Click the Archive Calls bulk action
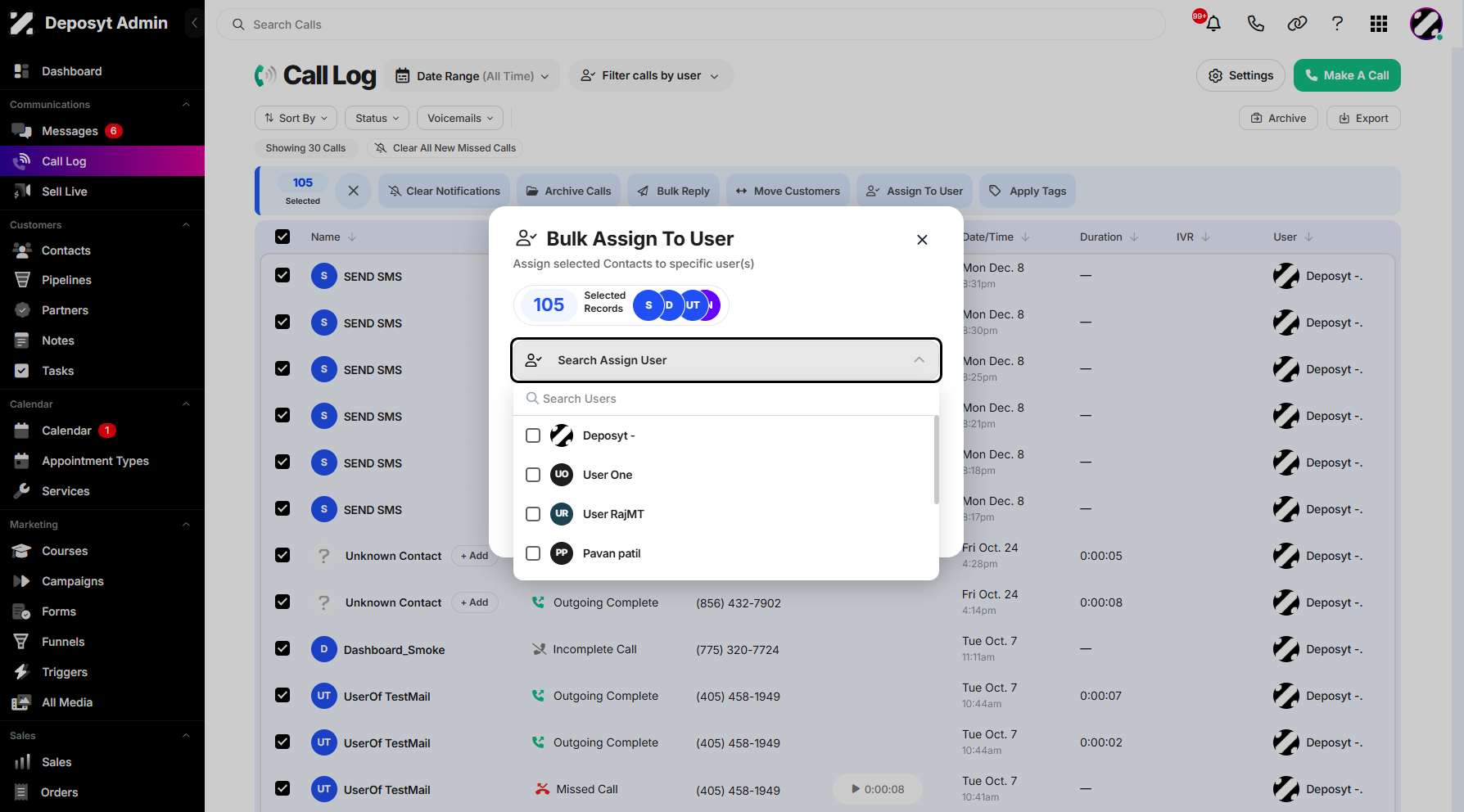 point(568,191)
